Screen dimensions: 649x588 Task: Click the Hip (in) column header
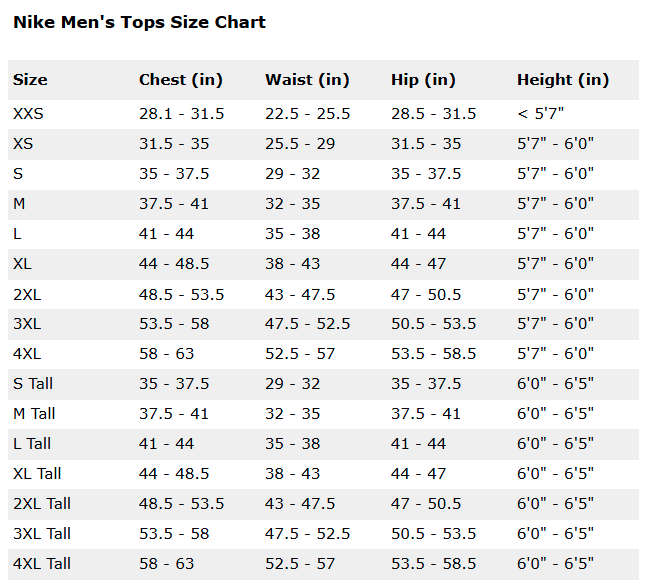point(423,80)
